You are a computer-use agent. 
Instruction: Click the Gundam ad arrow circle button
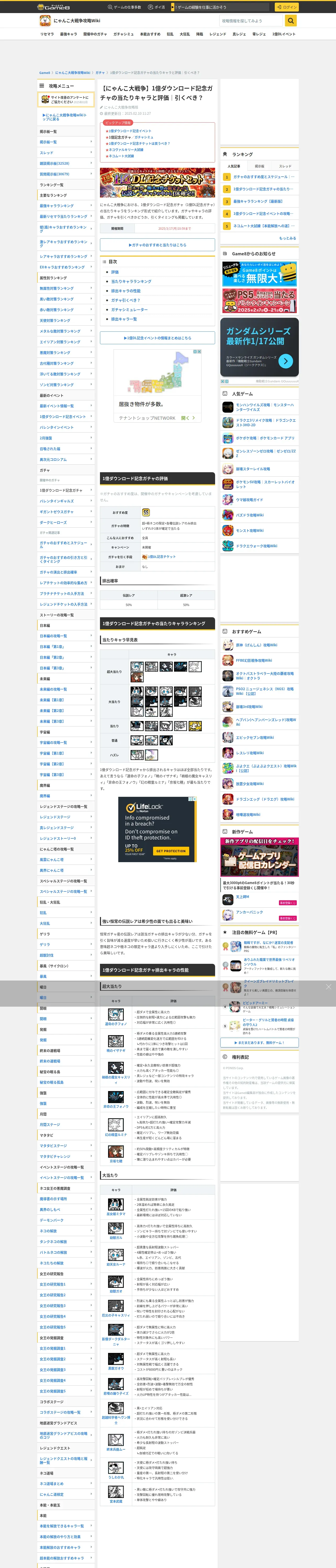(285, 361)
